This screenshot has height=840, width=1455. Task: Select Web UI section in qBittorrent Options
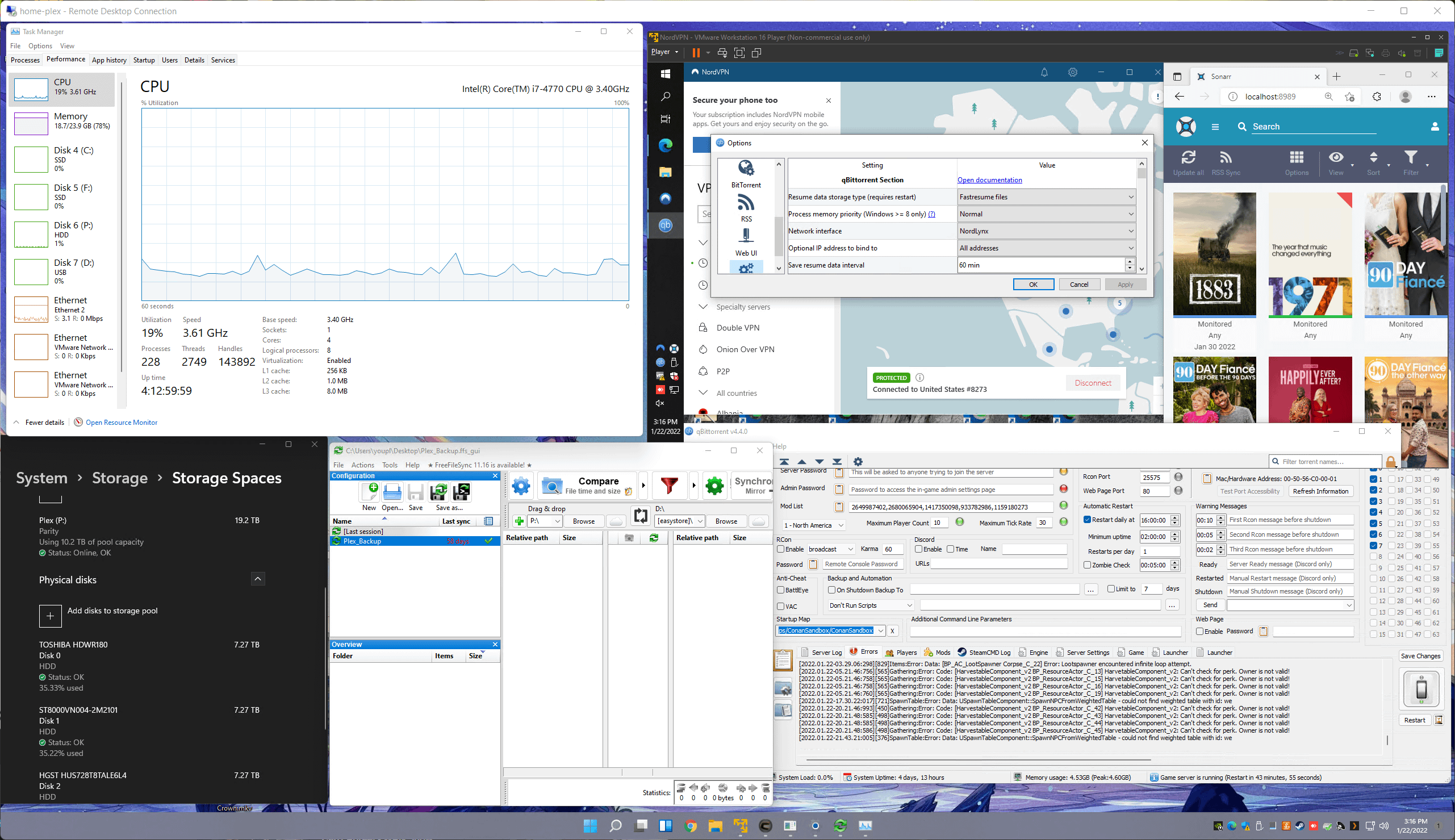tap(746, 243)
